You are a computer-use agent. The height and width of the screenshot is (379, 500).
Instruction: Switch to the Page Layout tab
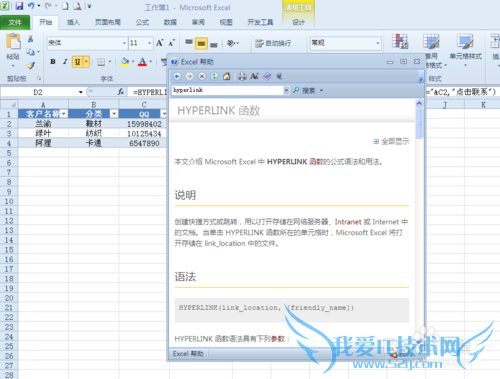click(x=108, y=22)
